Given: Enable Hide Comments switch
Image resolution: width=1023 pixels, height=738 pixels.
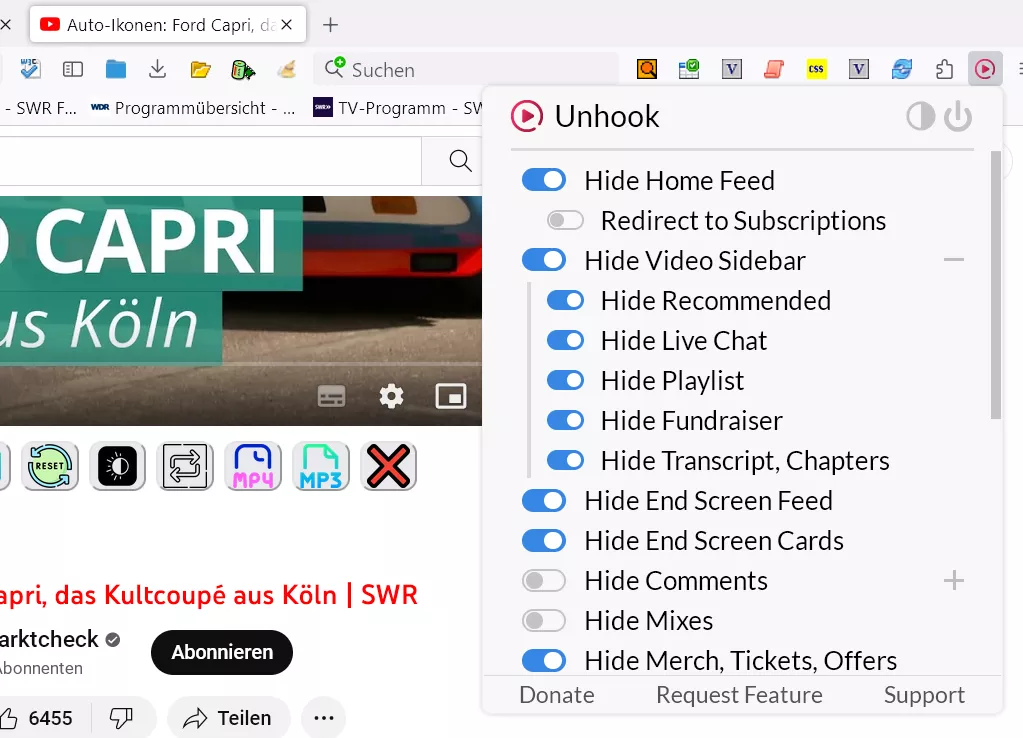Looking at the screenshot, I should click(543, 580).
